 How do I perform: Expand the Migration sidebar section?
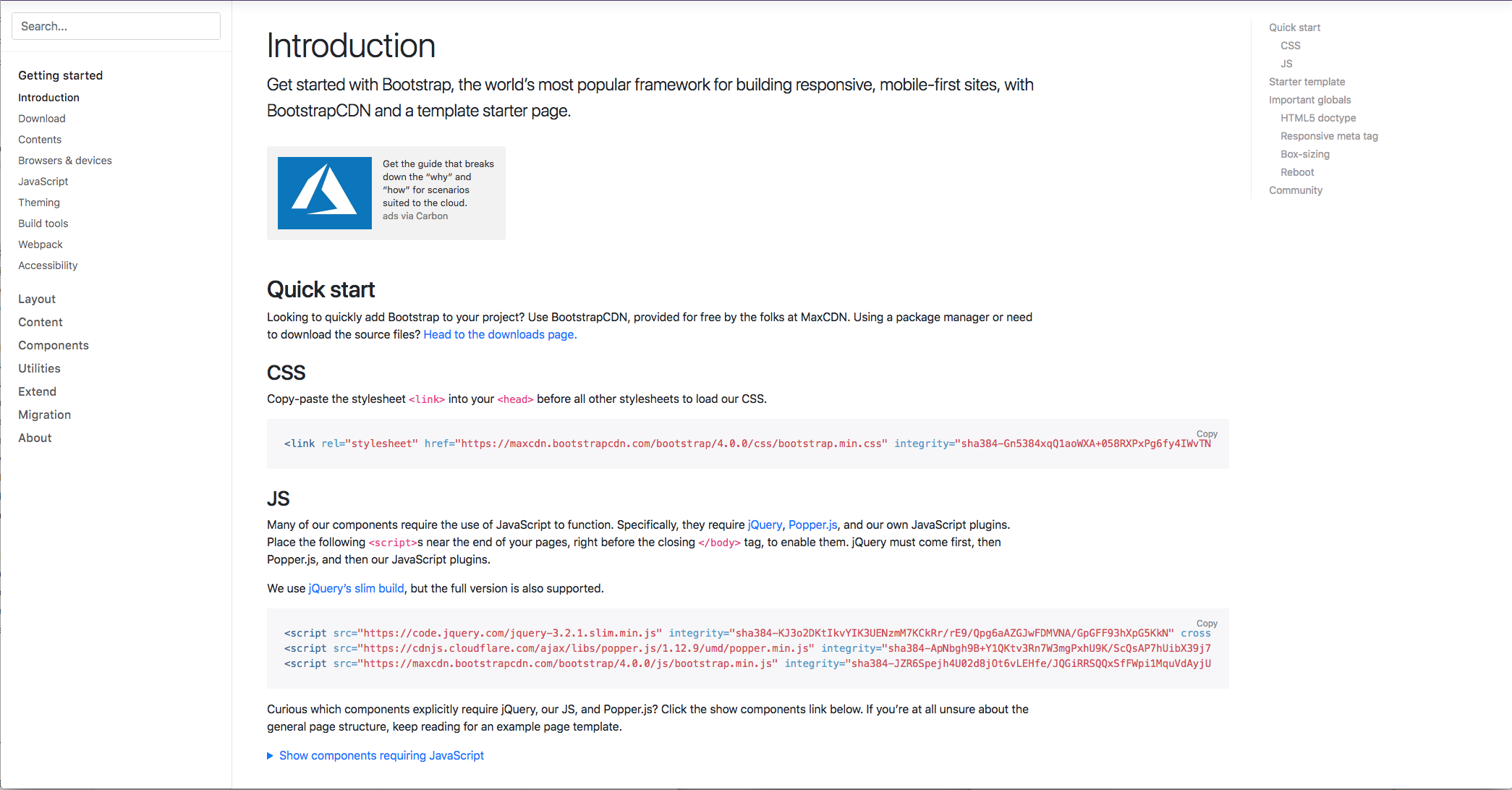[44, 415]
